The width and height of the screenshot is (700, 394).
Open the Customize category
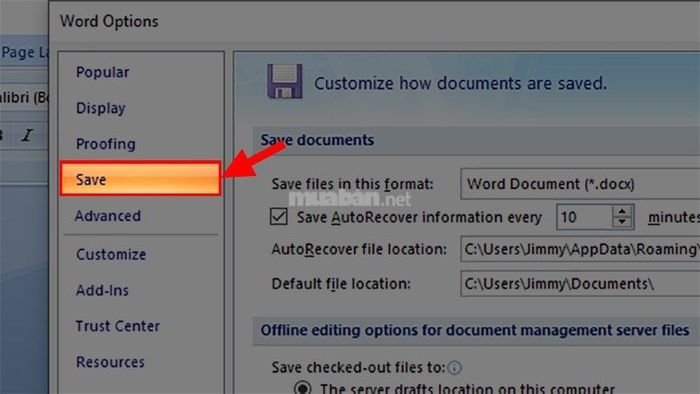tap(111, 254)
